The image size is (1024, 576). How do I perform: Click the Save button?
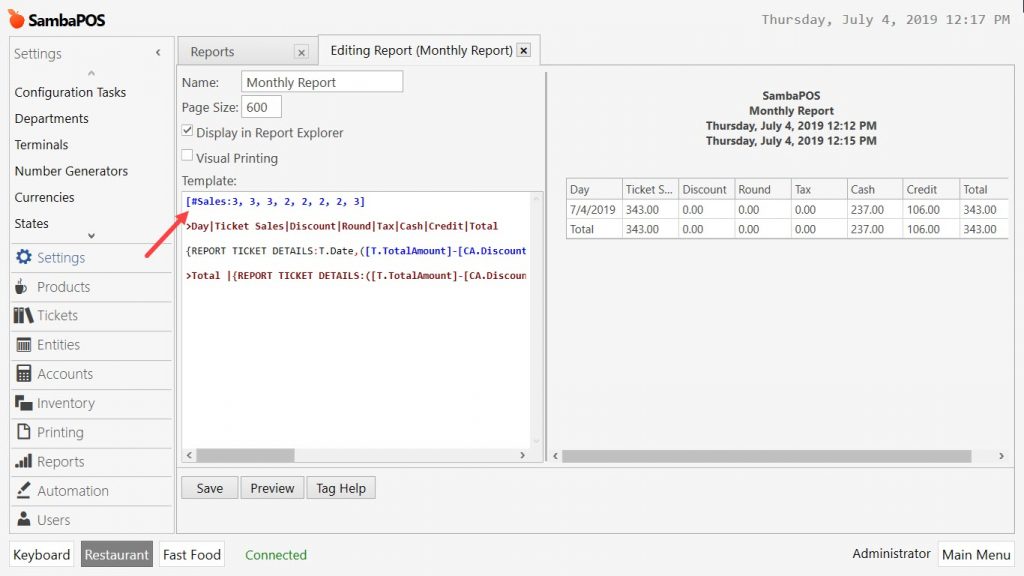[210, 488]
